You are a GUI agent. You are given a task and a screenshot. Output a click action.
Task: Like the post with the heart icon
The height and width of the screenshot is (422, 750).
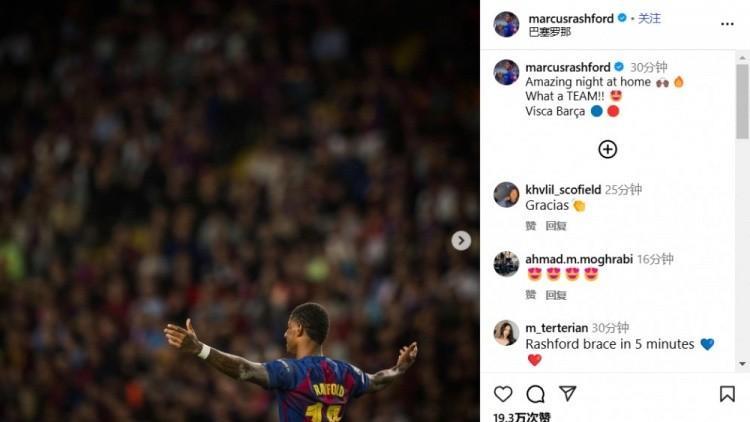tap(503, 394)
